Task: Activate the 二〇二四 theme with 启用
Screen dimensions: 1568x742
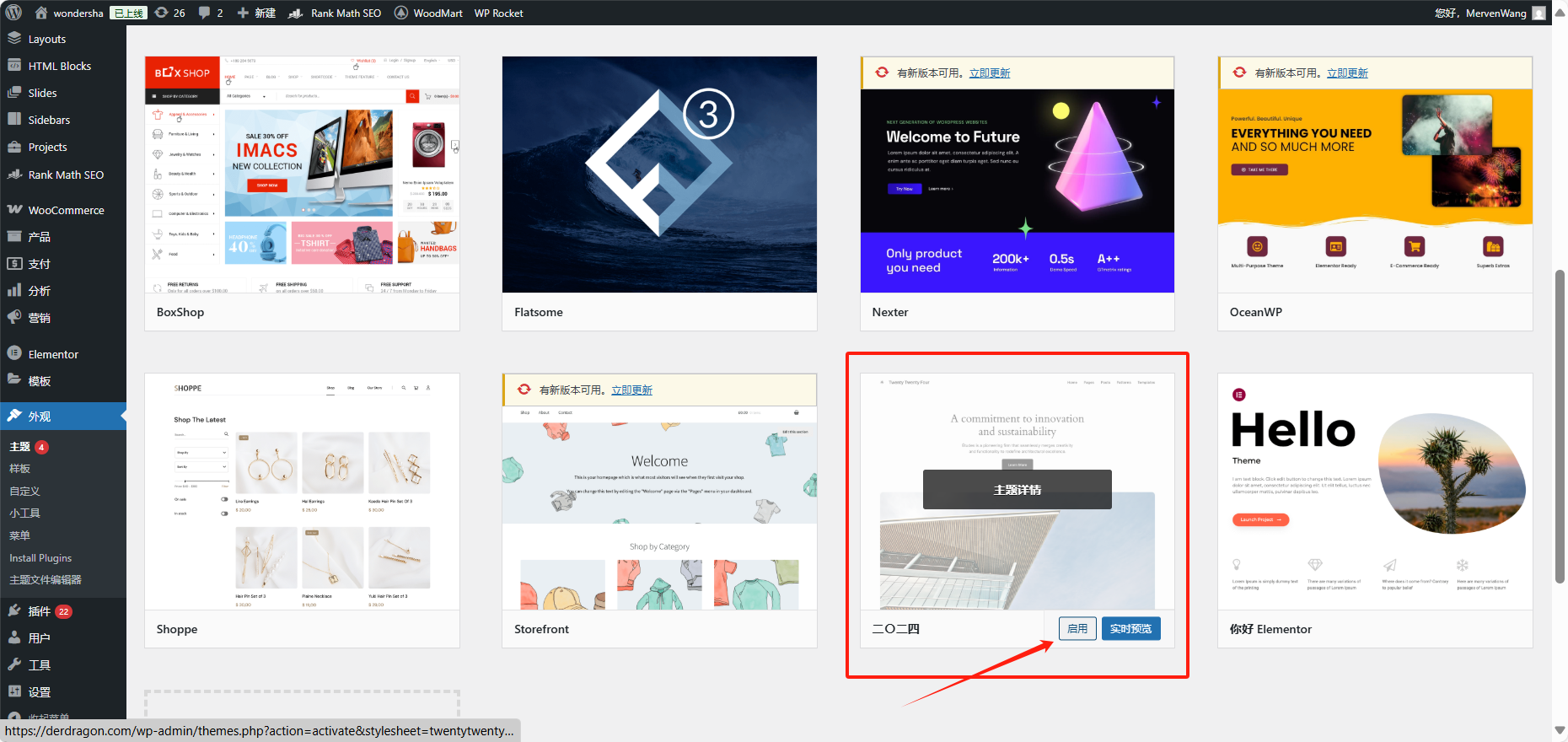Action: tap(1077, 629)
